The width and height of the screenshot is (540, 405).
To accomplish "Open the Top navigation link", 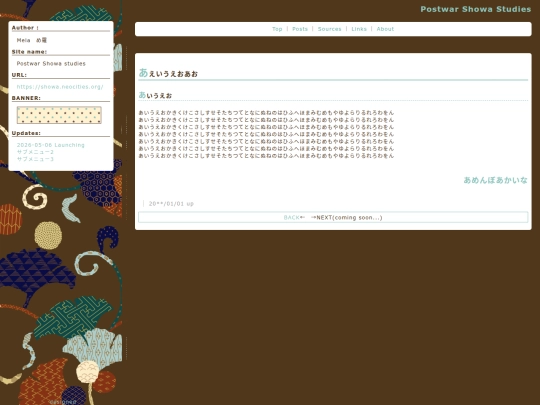I will click(277, 29).
